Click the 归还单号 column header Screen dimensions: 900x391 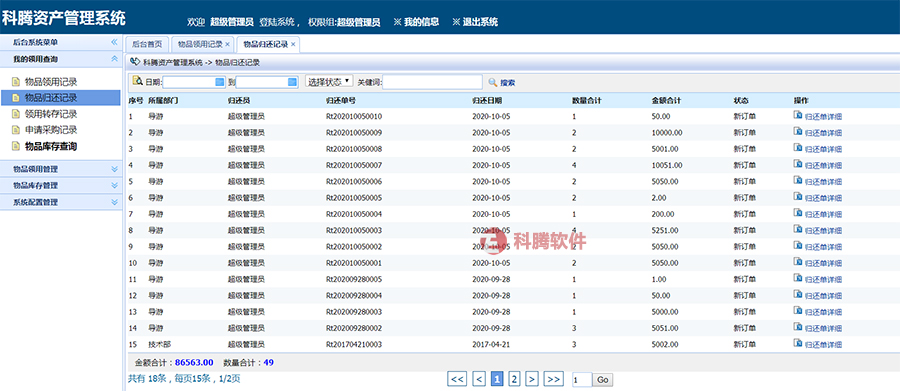coord(341,100)
